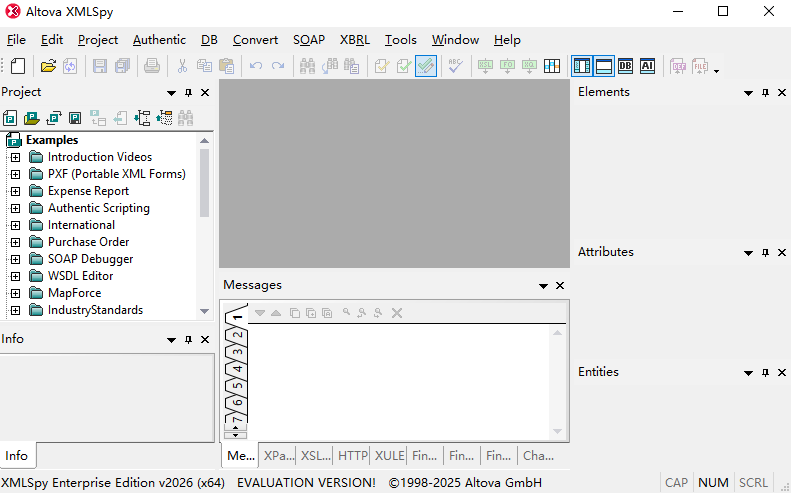The height and width of the screenshot is (493, 791).
Task: Open the XBRL menu
Action: pos(355,39)
